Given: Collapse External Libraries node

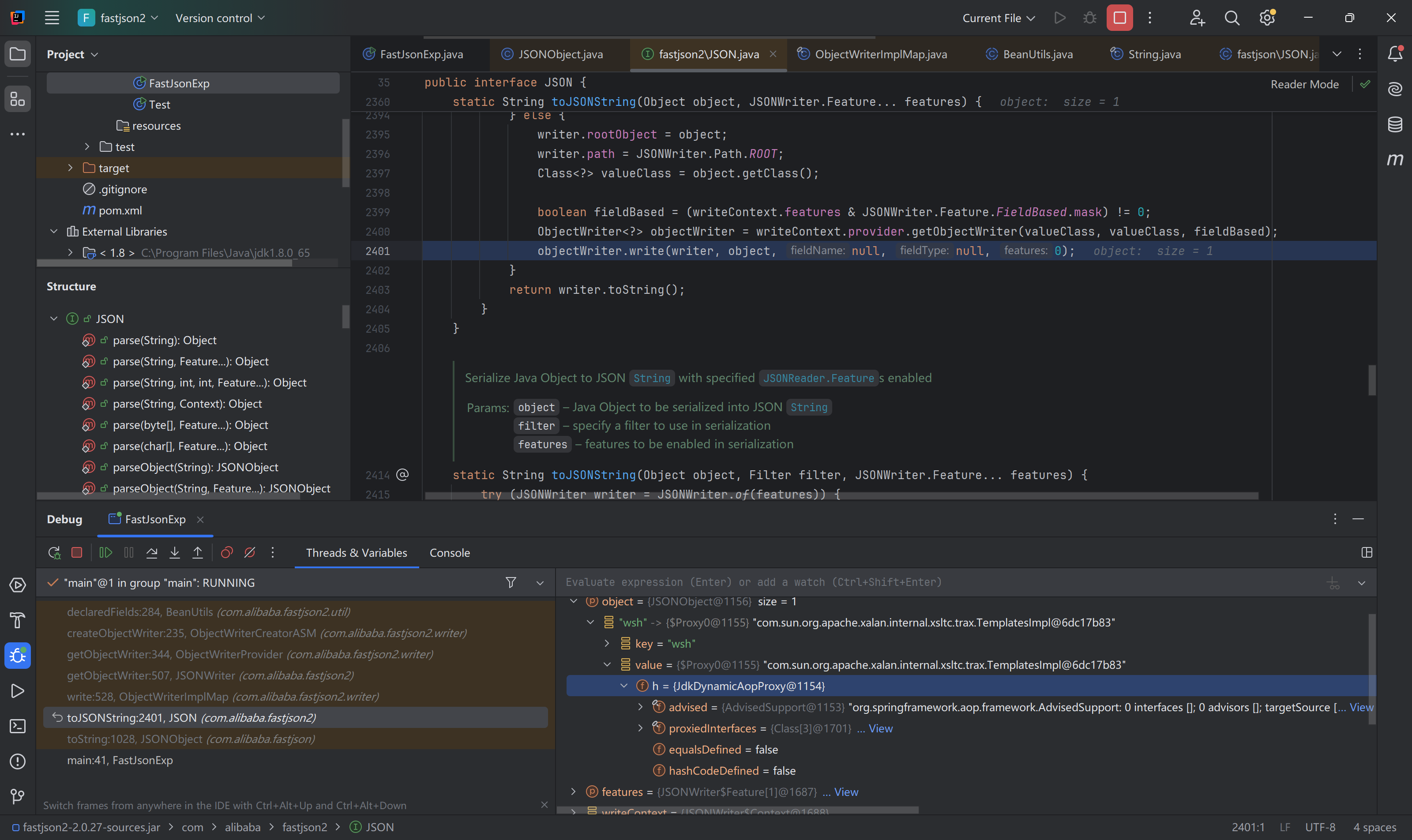Looking at the screenshot, I should (54, 232).
